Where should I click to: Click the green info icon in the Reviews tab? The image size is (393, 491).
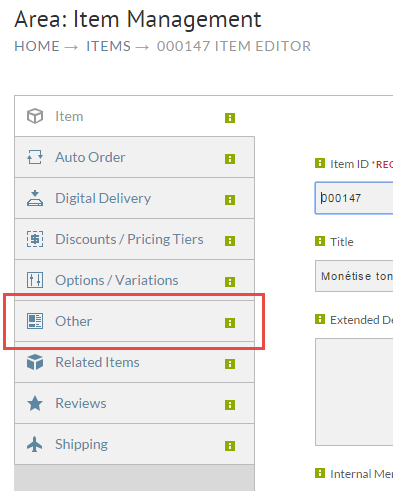tap(230, 405)
